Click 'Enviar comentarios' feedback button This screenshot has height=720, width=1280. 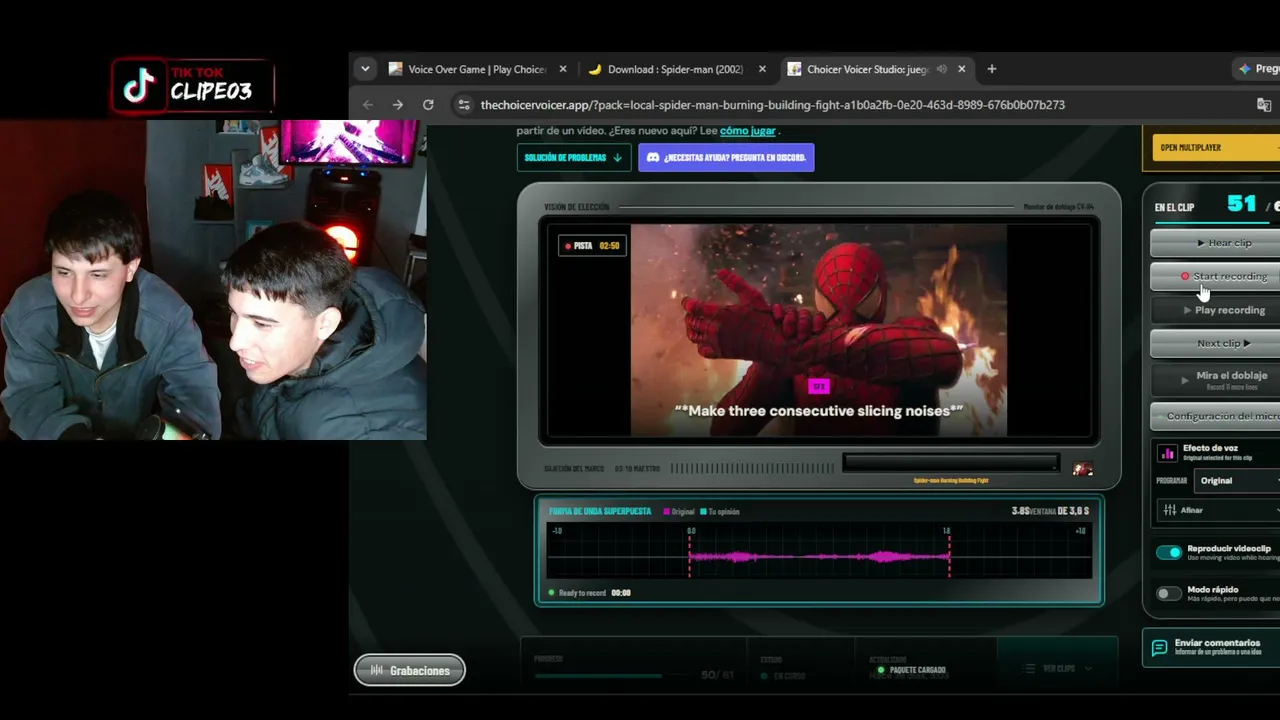click(x=1211, y=647)
